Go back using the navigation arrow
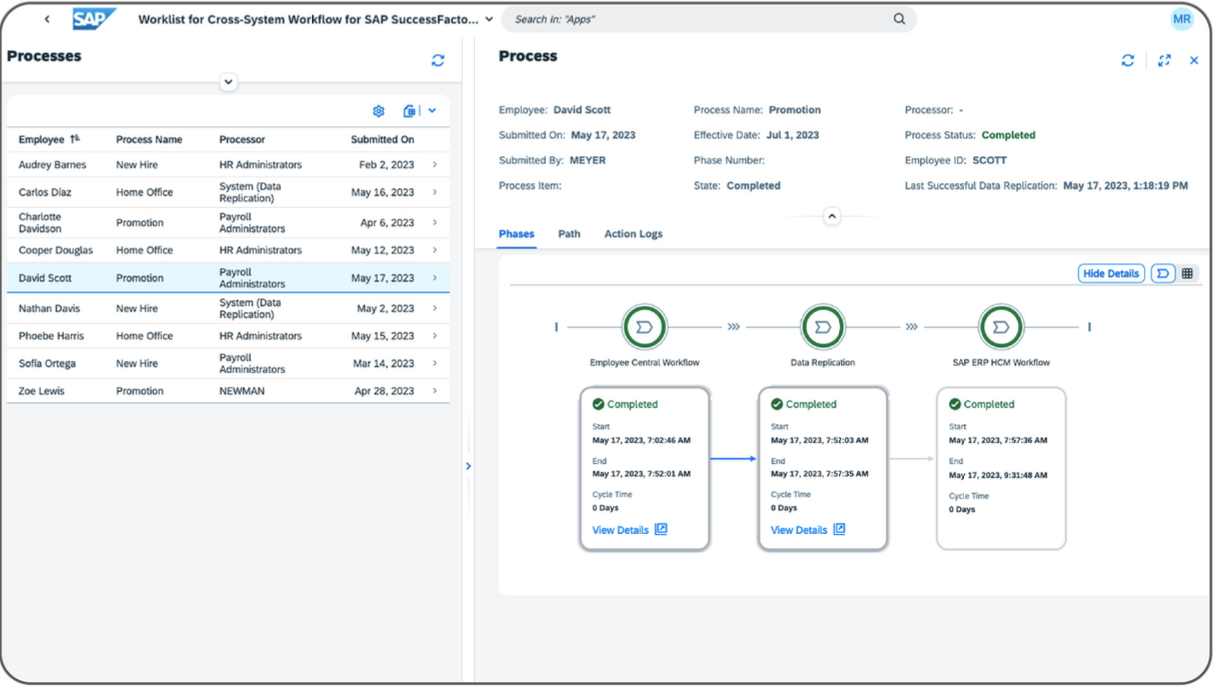1214x686 pixels. pos(47,17)
